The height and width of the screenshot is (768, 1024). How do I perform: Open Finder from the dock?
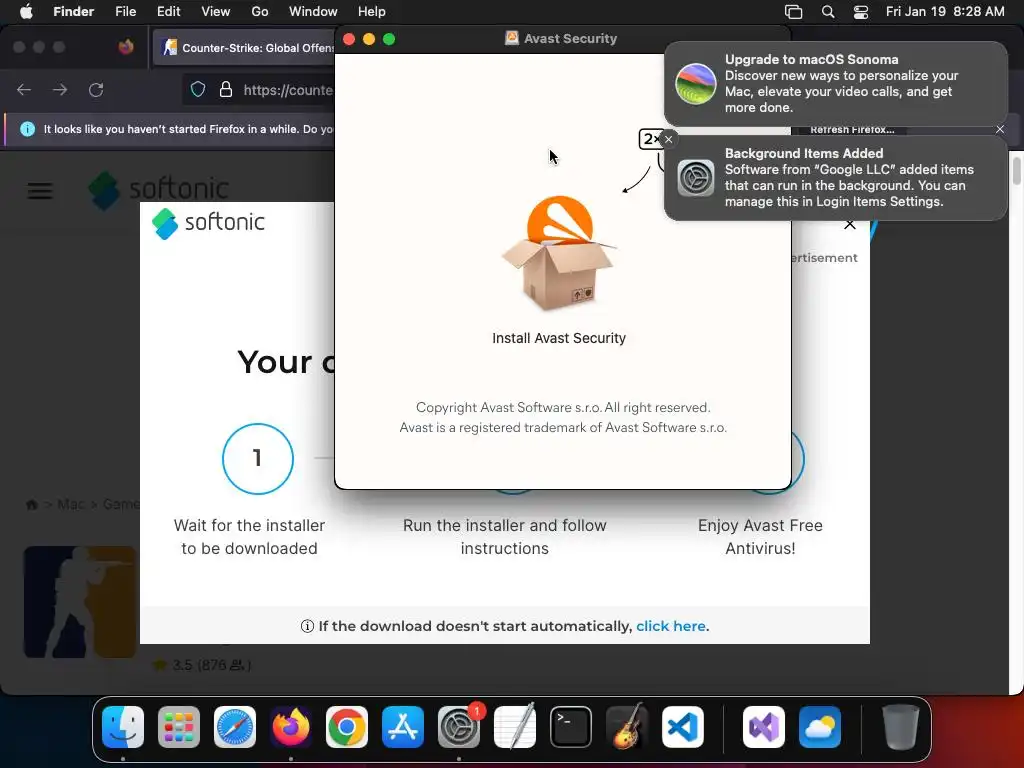tap(123, 727)
